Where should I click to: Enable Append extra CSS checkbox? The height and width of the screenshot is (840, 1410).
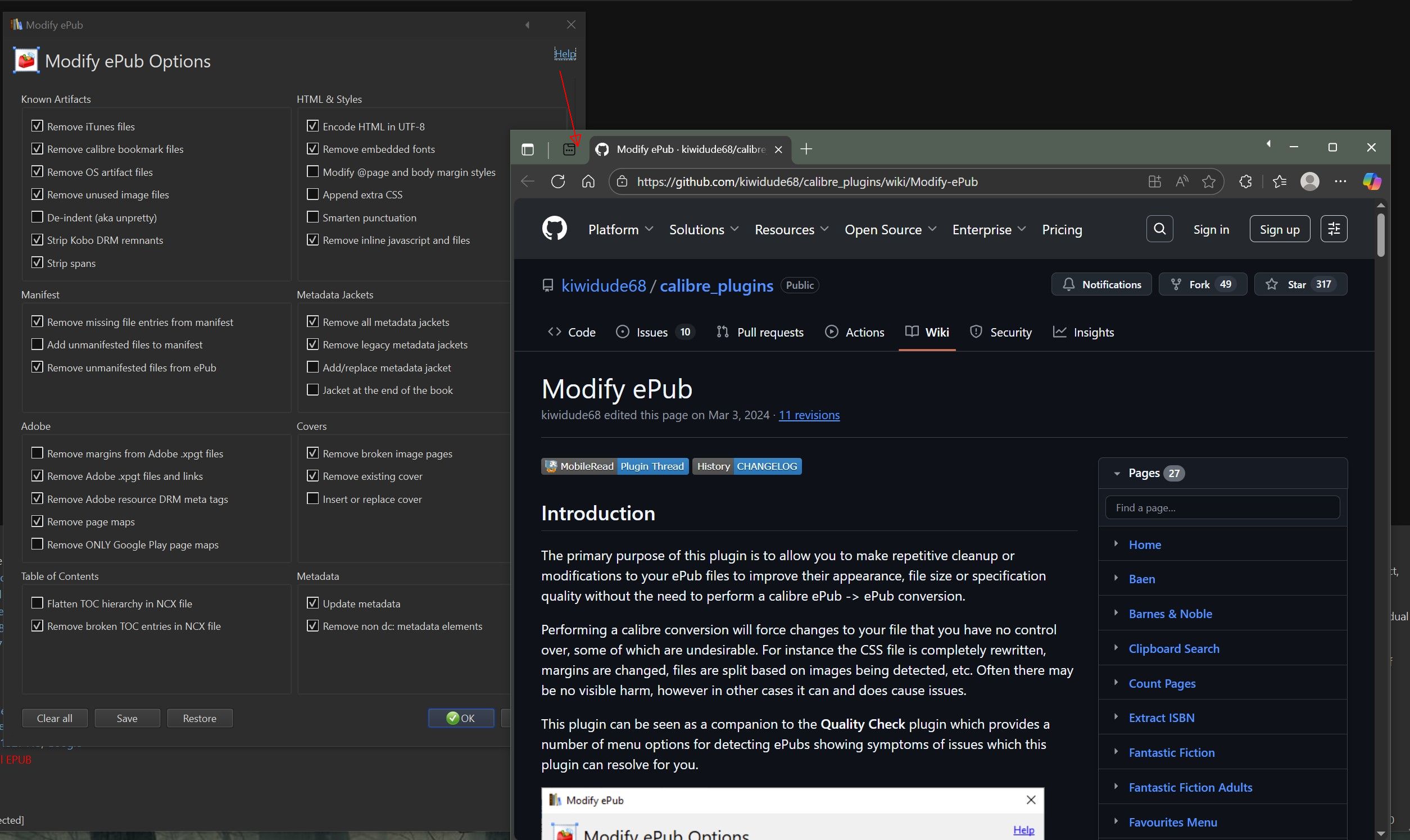(312, 194)
